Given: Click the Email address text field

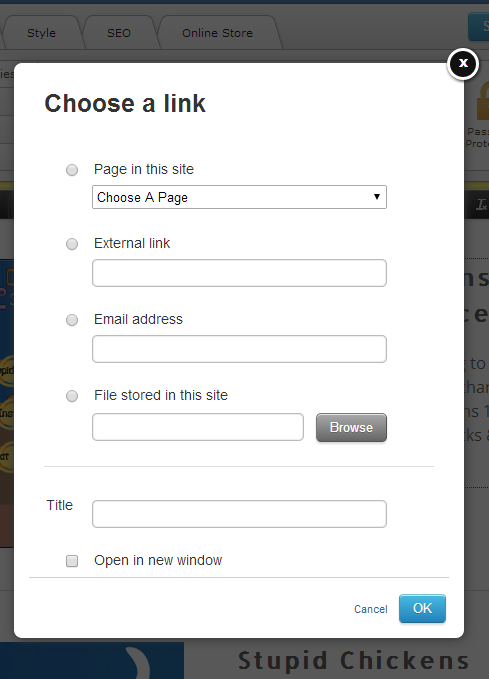Looking at the screenshot, I should (x=239, y=349).
